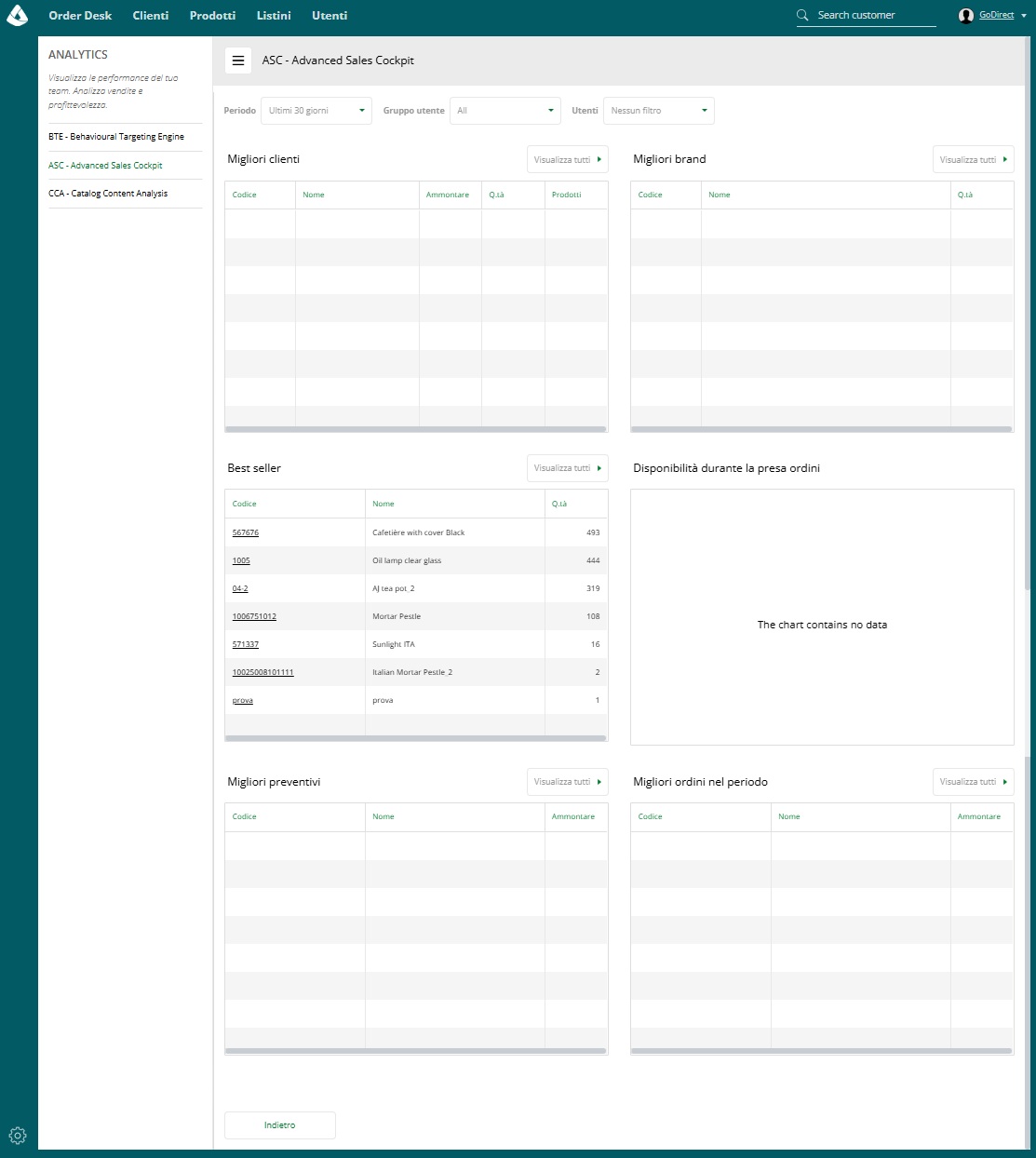Open CCA - Catalog Content Analysis
Viewport: 1036px width, 1158px height.
coord(108,194)
